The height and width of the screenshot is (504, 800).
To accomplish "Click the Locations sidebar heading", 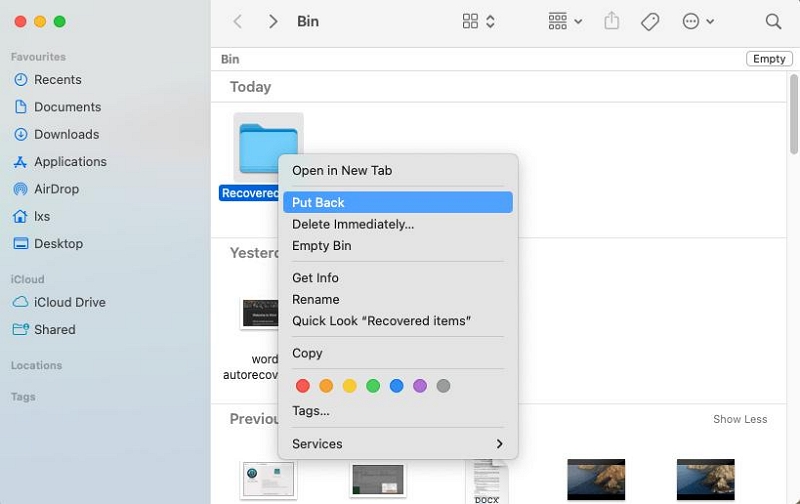I will point(36,366).
